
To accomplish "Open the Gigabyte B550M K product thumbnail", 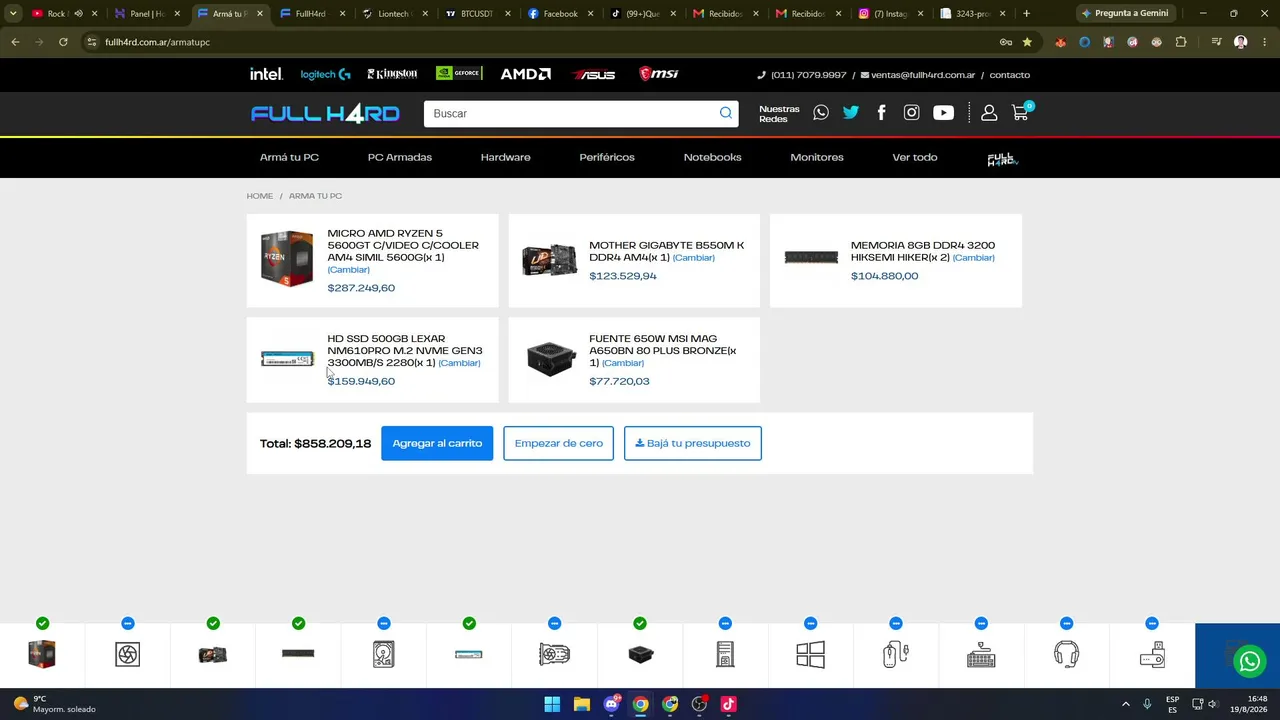I will pyautogui.click(x=549, y=260).
